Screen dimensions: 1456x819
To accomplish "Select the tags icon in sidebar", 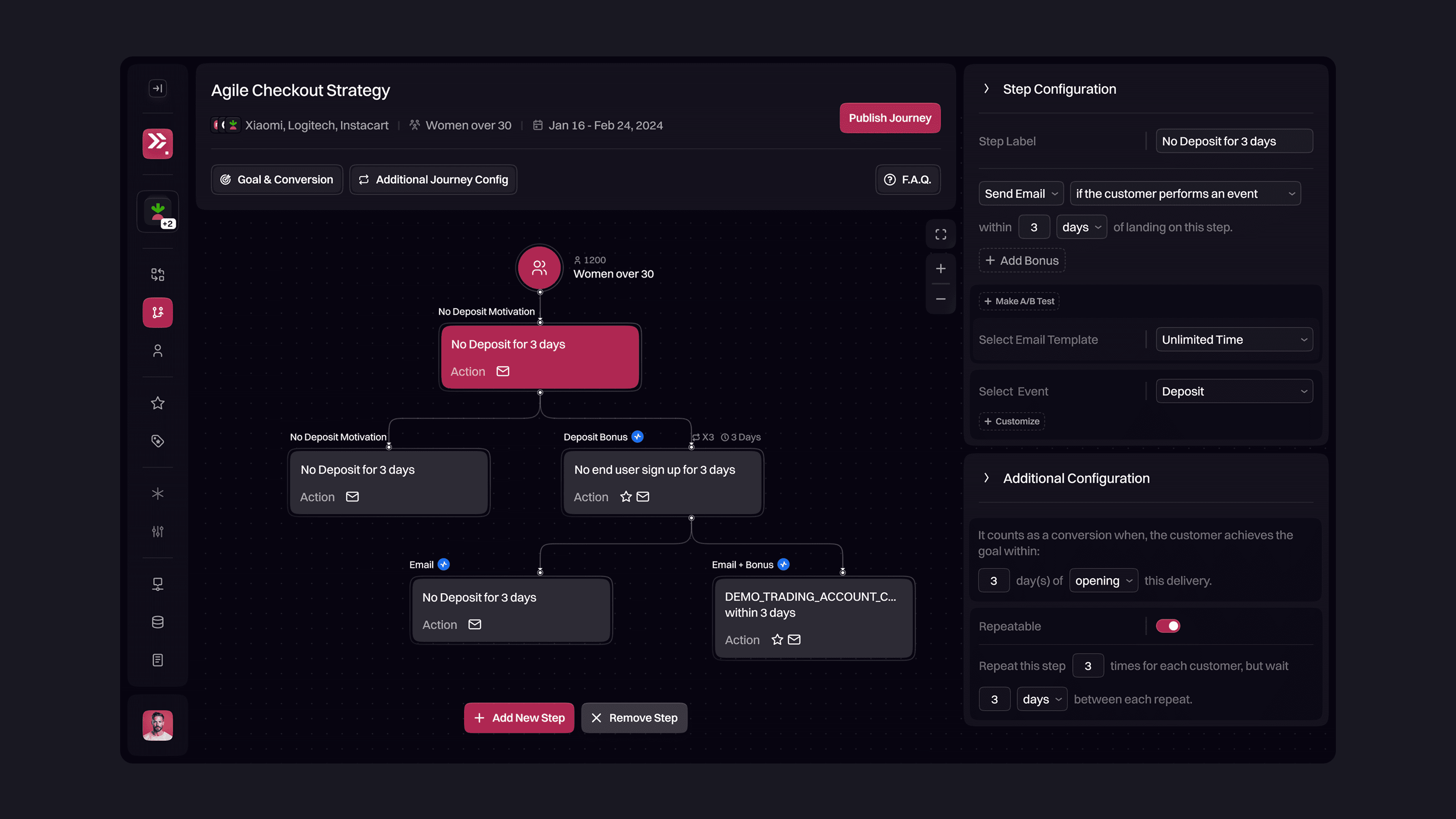I will point(157,441).
